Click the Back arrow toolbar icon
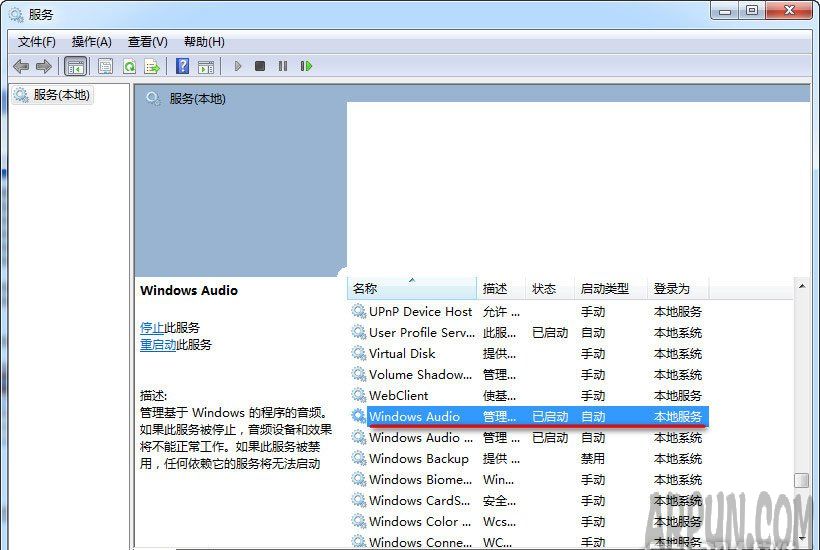The width and height of the screenshot is (820, 550). click(x=21, y=66)
